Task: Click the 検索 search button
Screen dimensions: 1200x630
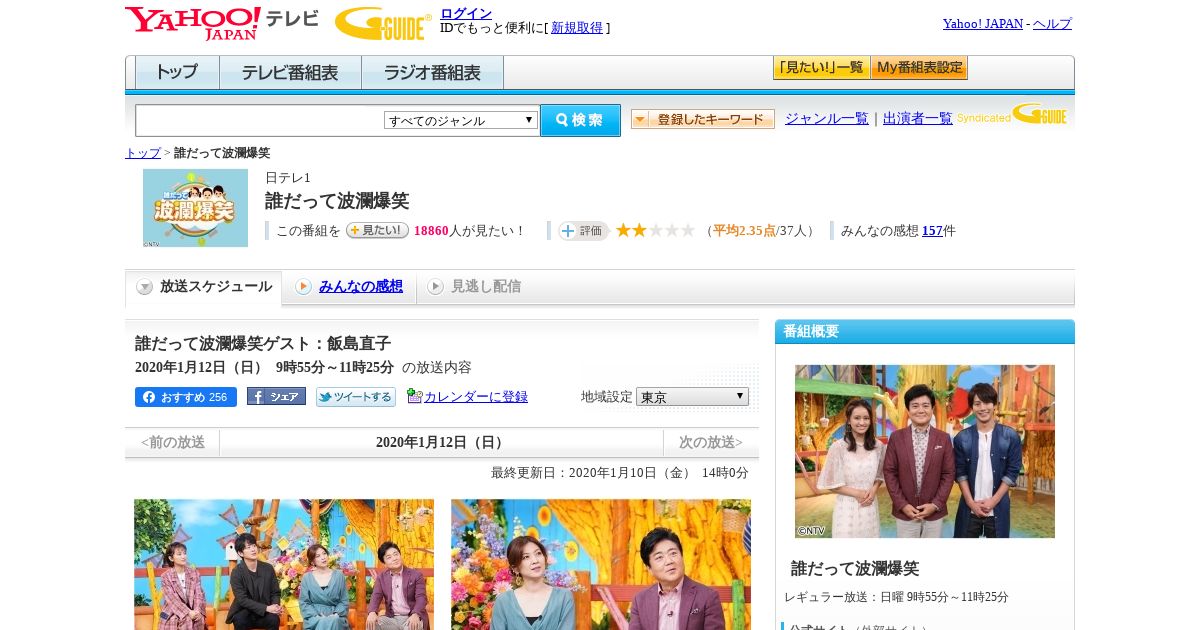Action: 580,120
